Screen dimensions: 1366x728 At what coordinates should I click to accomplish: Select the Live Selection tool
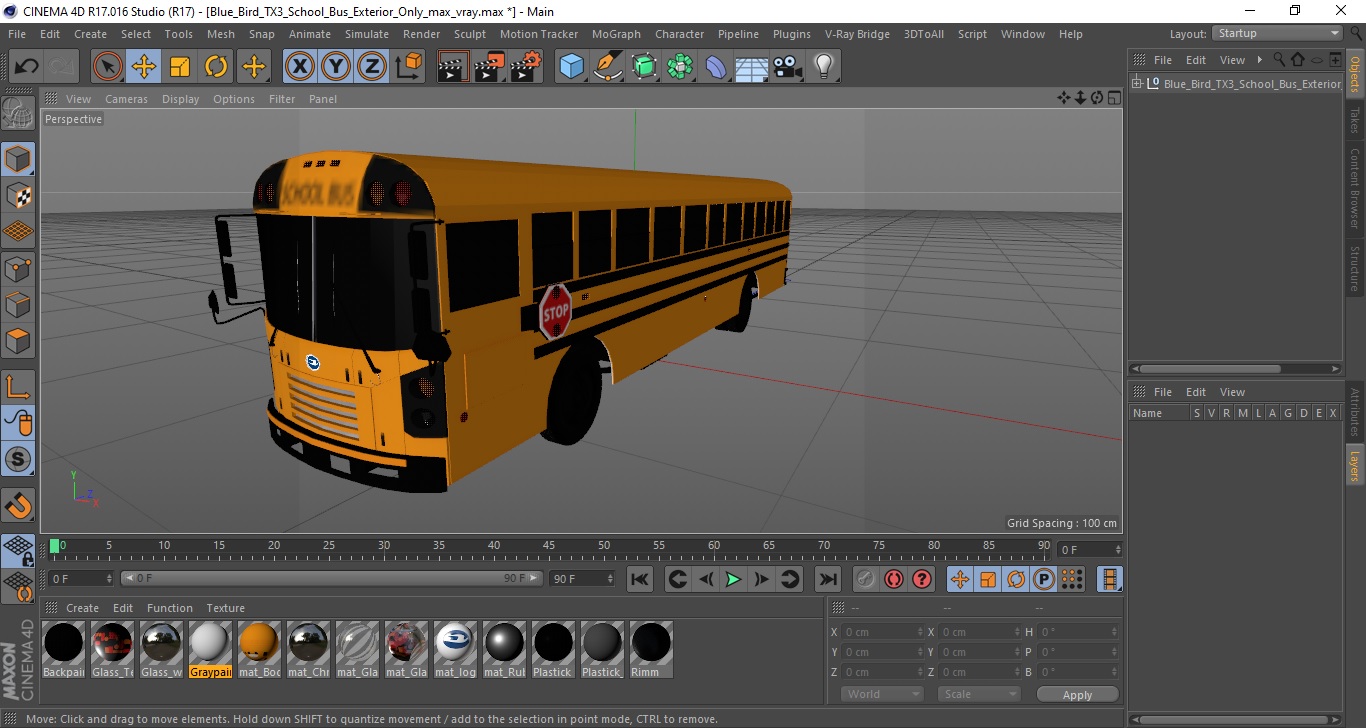pos(108,67)
